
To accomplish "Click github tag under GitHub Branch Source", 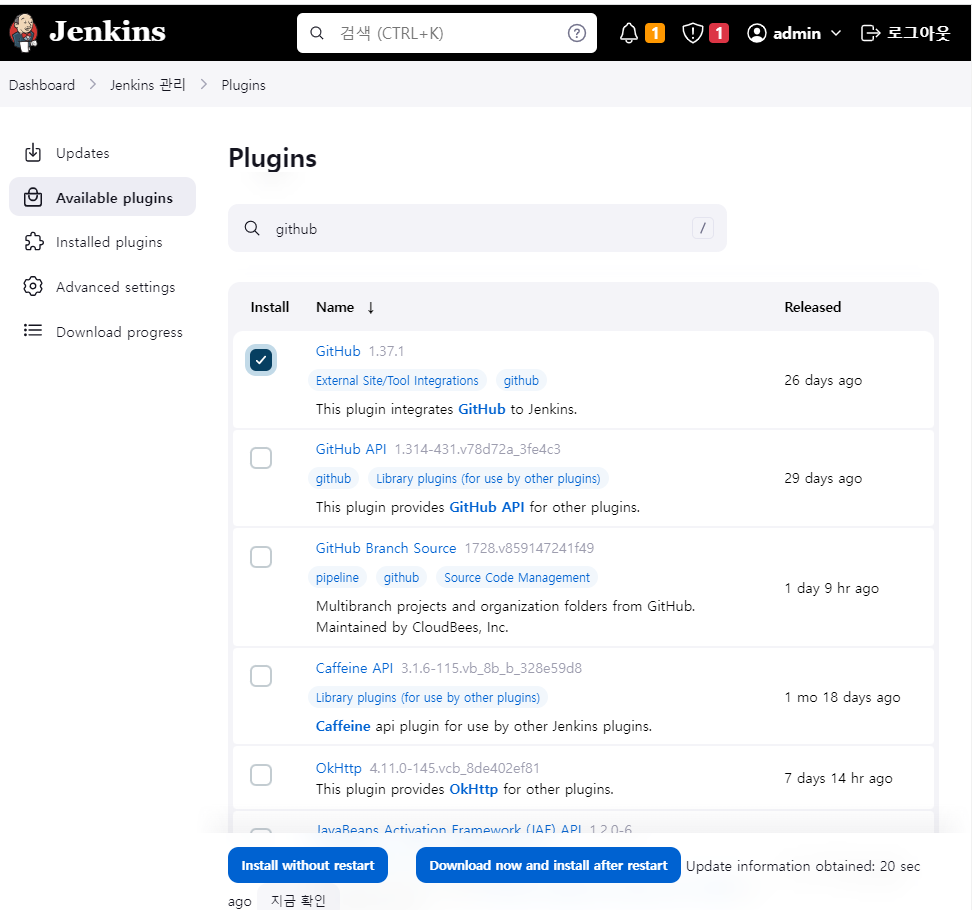I will click(401, 577).
